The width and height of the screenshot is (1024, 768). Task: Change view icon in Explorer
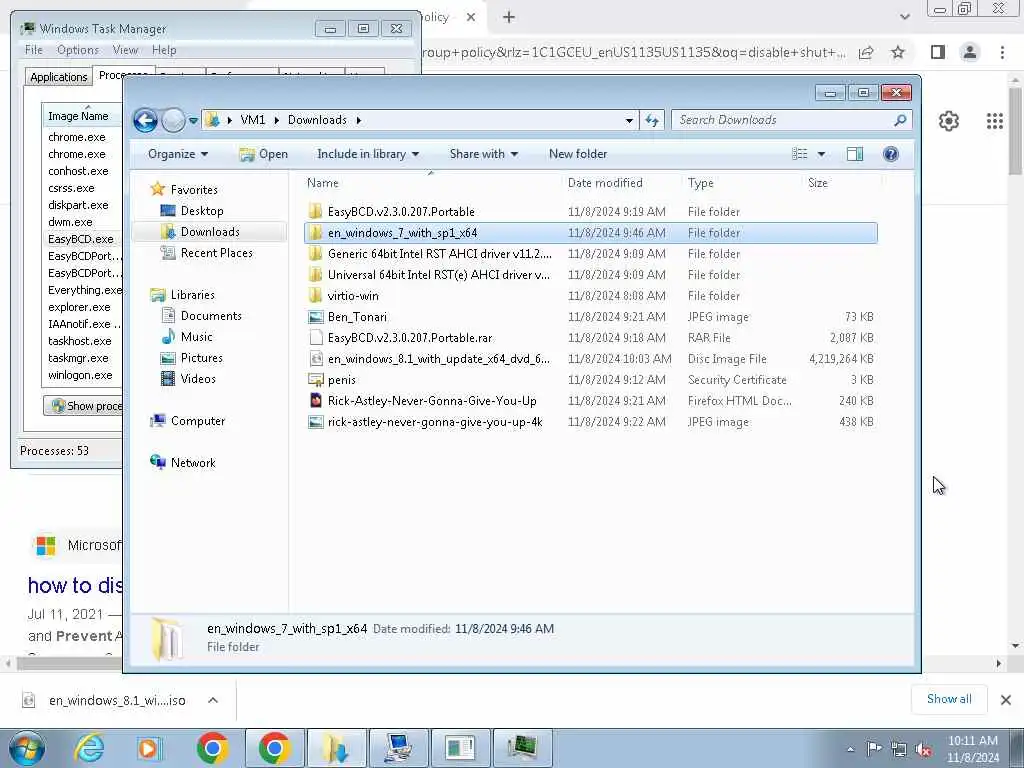799,154
